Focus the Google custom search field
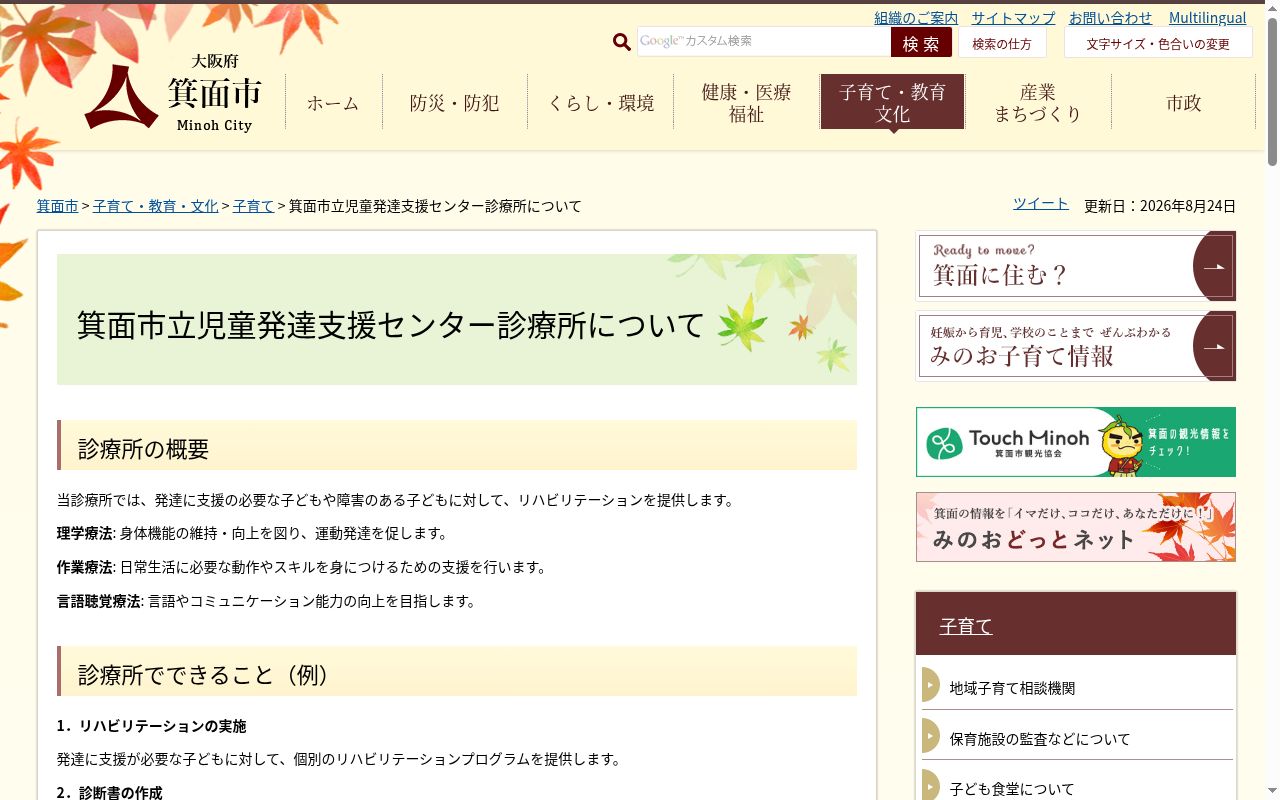1280x800 pixels. pyautogui.click(x=764, y=41)
